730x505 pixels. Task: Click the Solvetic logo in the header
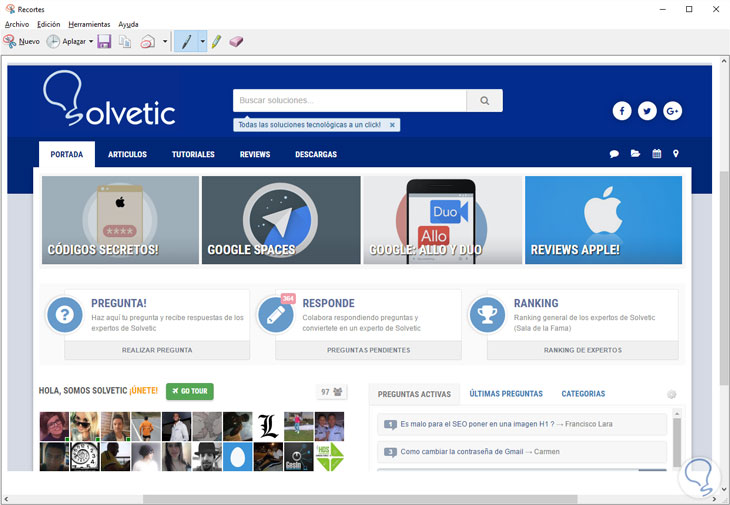pyautogui.click(x=109, y=98)
